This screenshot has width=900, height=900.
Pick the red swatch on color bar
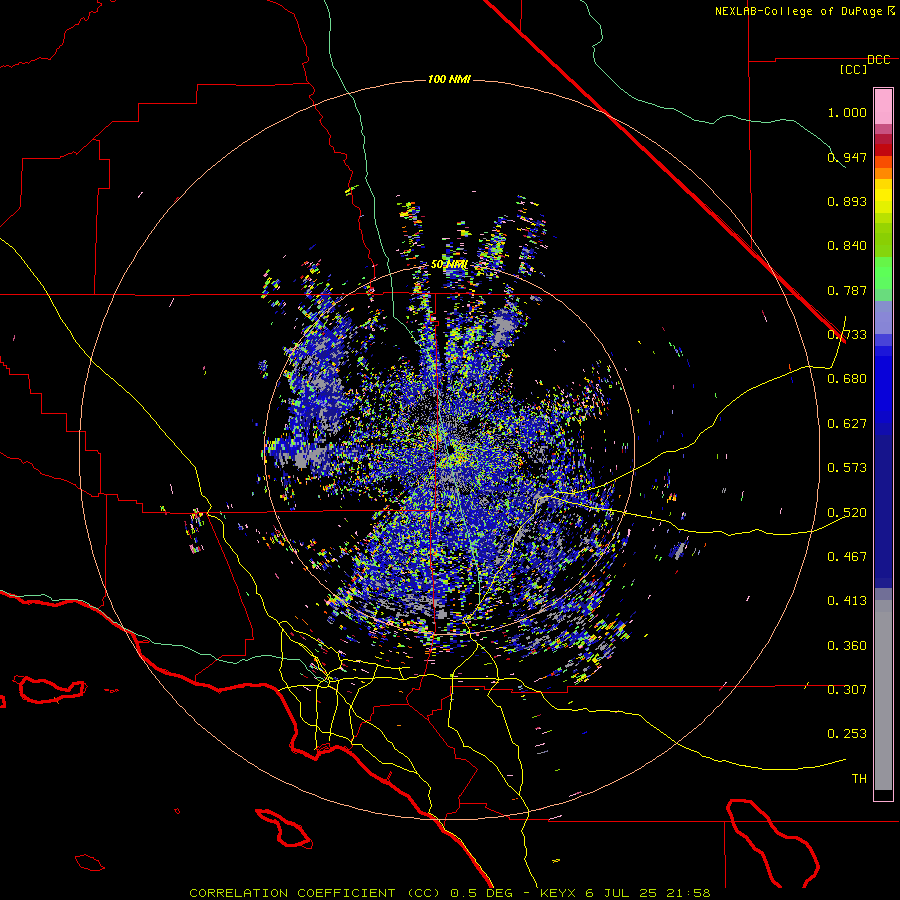tap(883, 150)
